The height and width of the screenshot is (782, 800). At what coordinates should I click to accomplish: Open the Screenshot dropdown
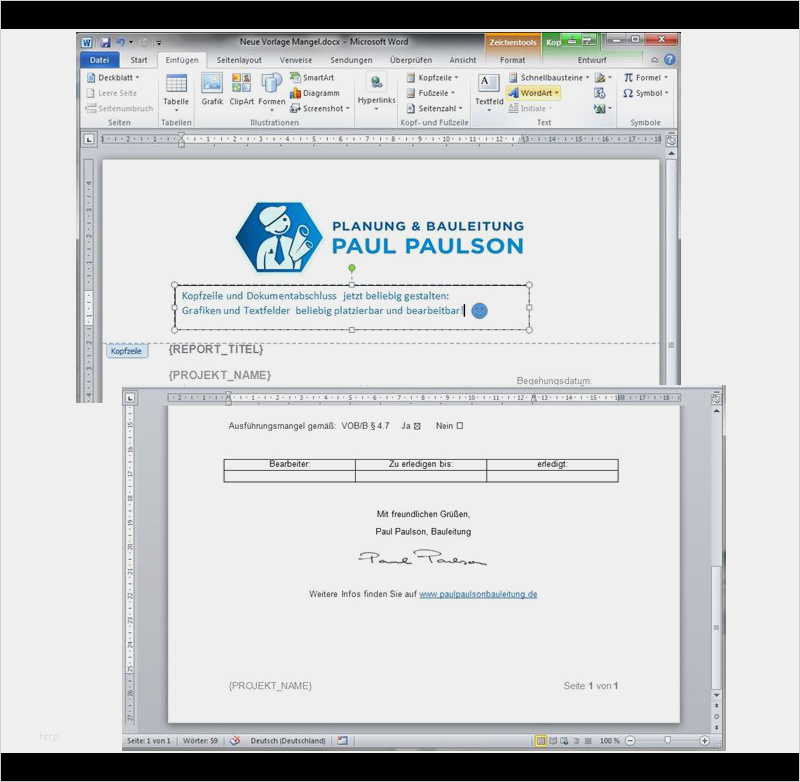[x=320, y=108]
